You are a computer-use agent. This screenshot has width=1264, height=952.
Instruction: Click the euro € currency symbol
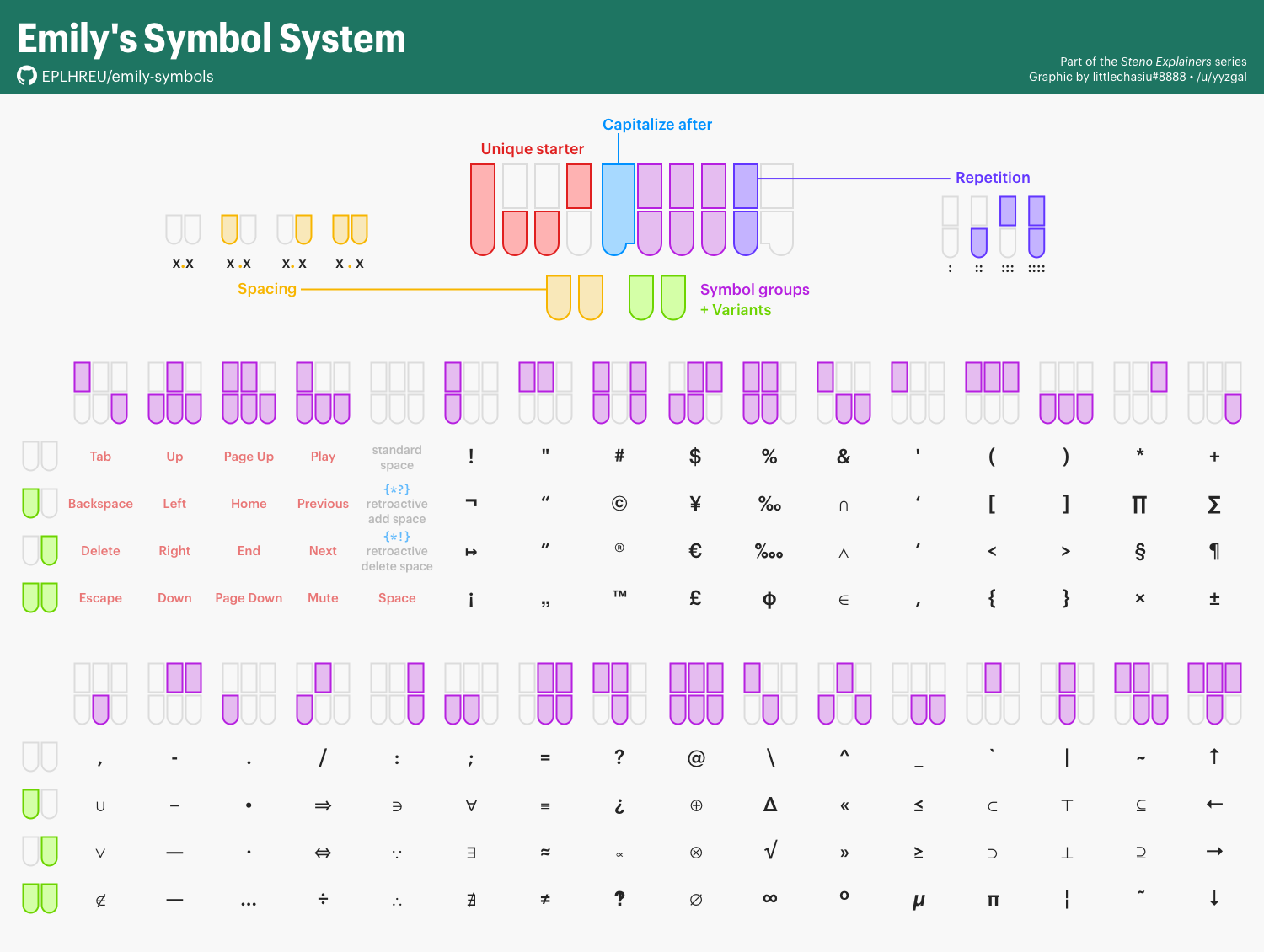click(x=695, y=551)
